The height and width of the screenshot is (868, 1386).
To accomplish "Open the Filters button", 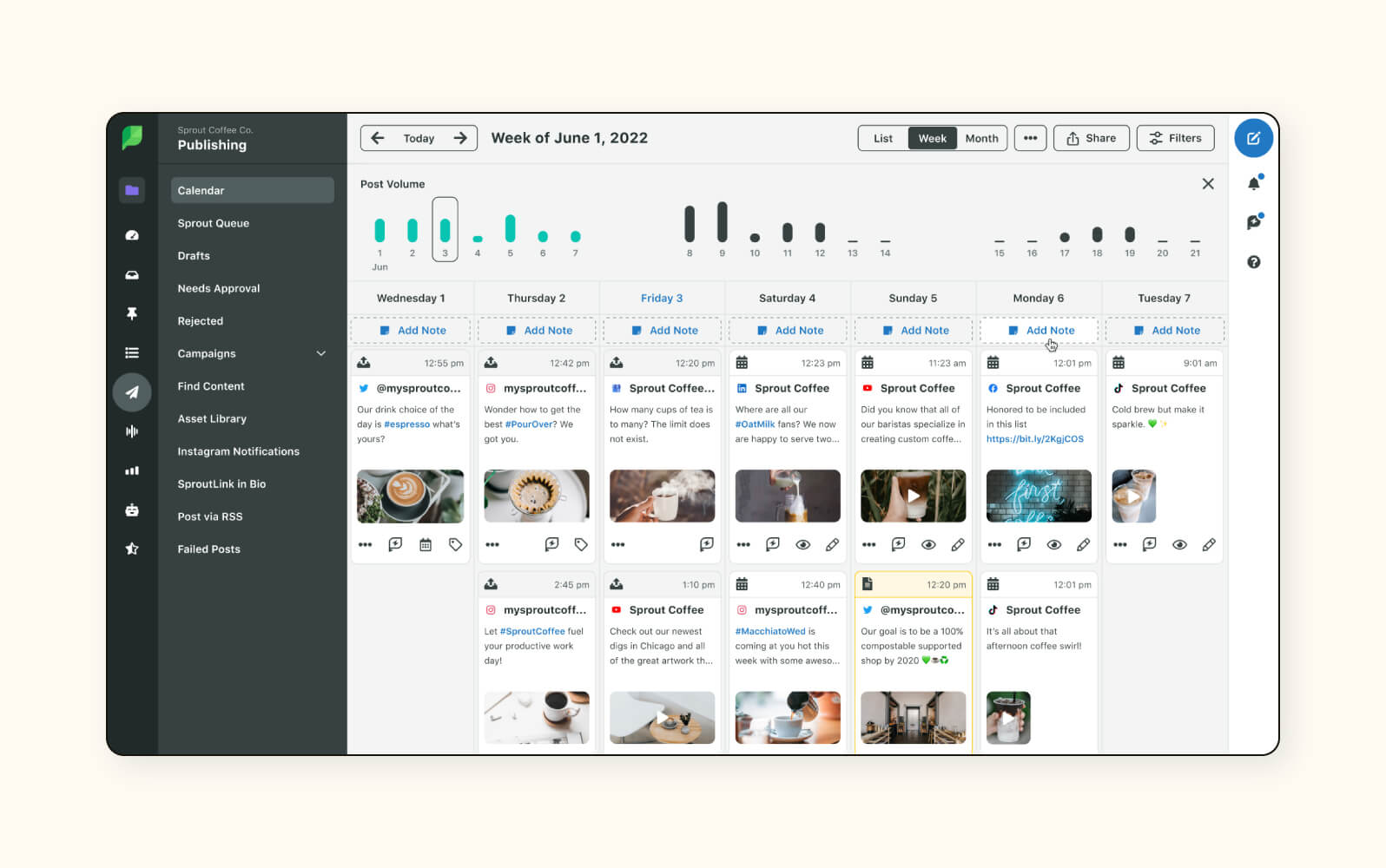I will [1176, 138].
